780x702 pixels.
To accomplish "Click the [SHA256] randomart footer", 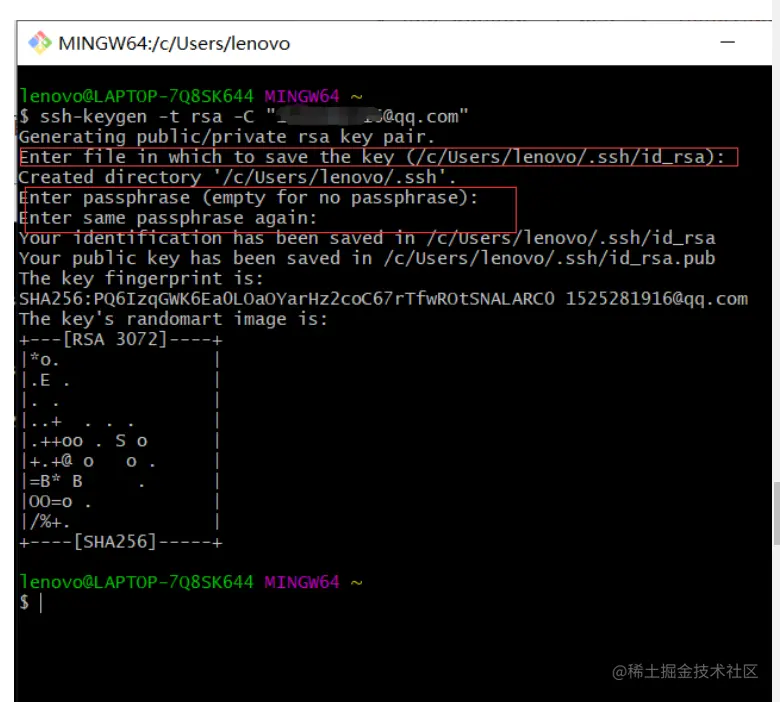I will click(x=121, y=542).
